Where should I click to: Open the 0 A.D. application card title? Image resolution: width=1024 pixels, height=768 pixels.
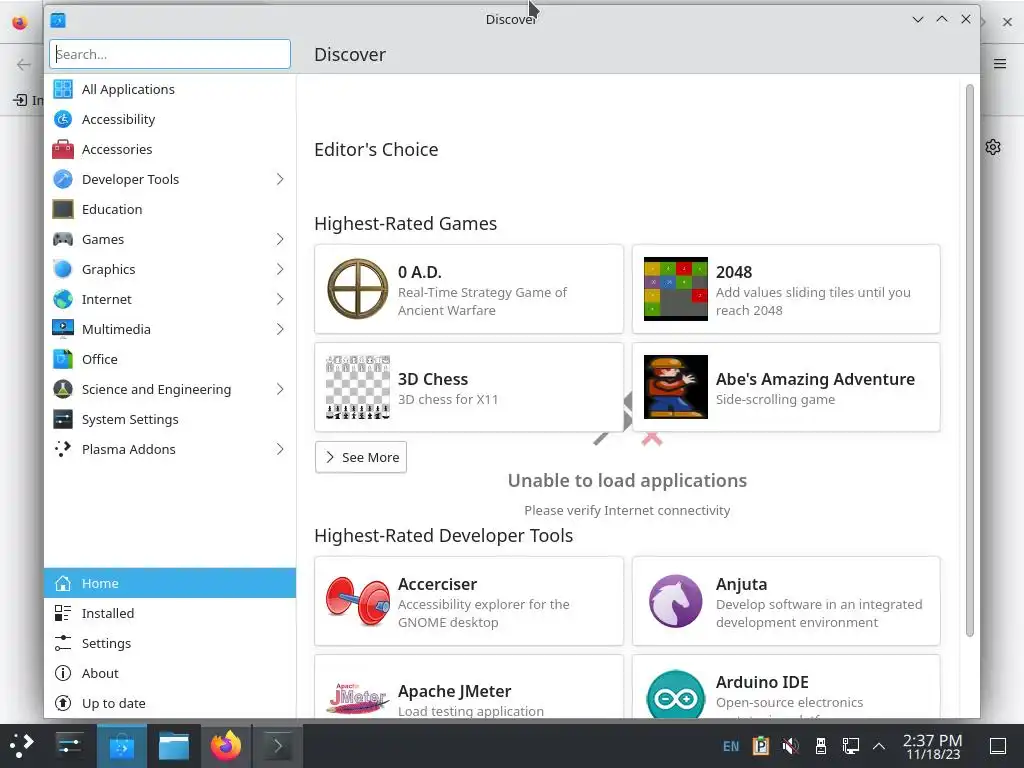[x=419, y=272]
